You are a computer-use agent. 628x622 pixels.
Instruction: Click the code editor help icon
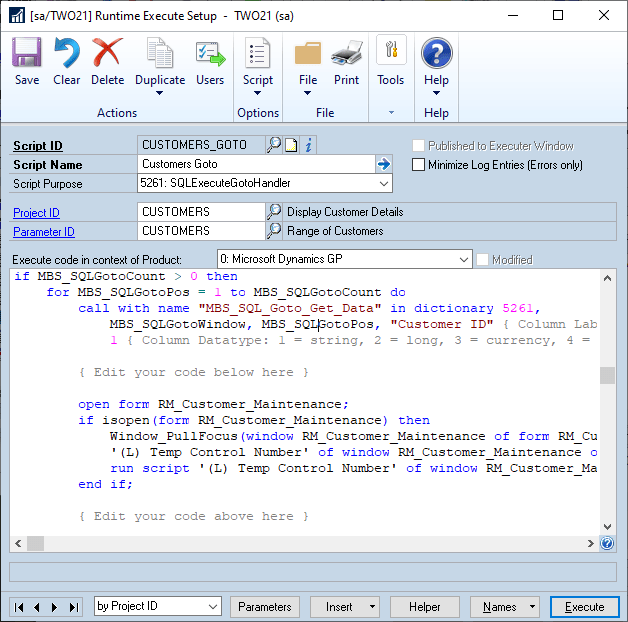pos(607,543)
